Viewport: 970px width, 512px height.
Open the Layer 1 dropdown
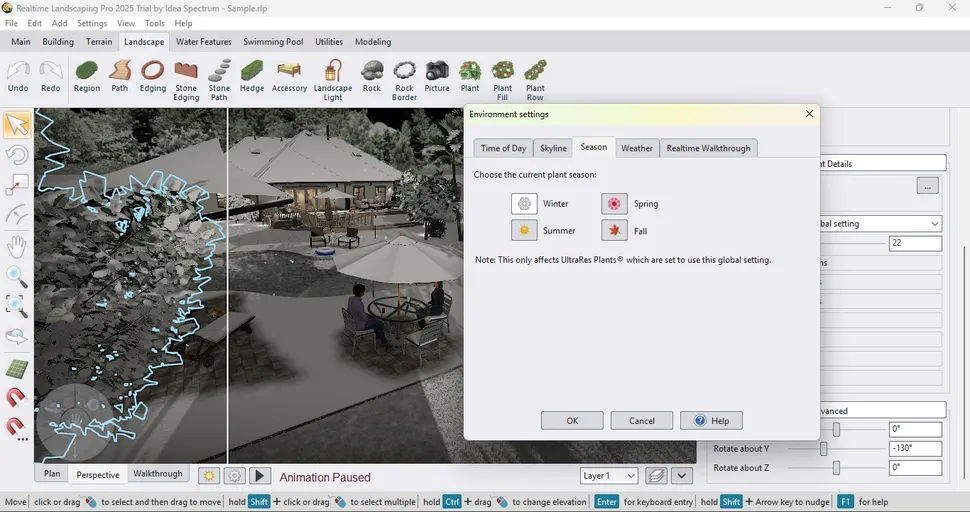point(609,476)
